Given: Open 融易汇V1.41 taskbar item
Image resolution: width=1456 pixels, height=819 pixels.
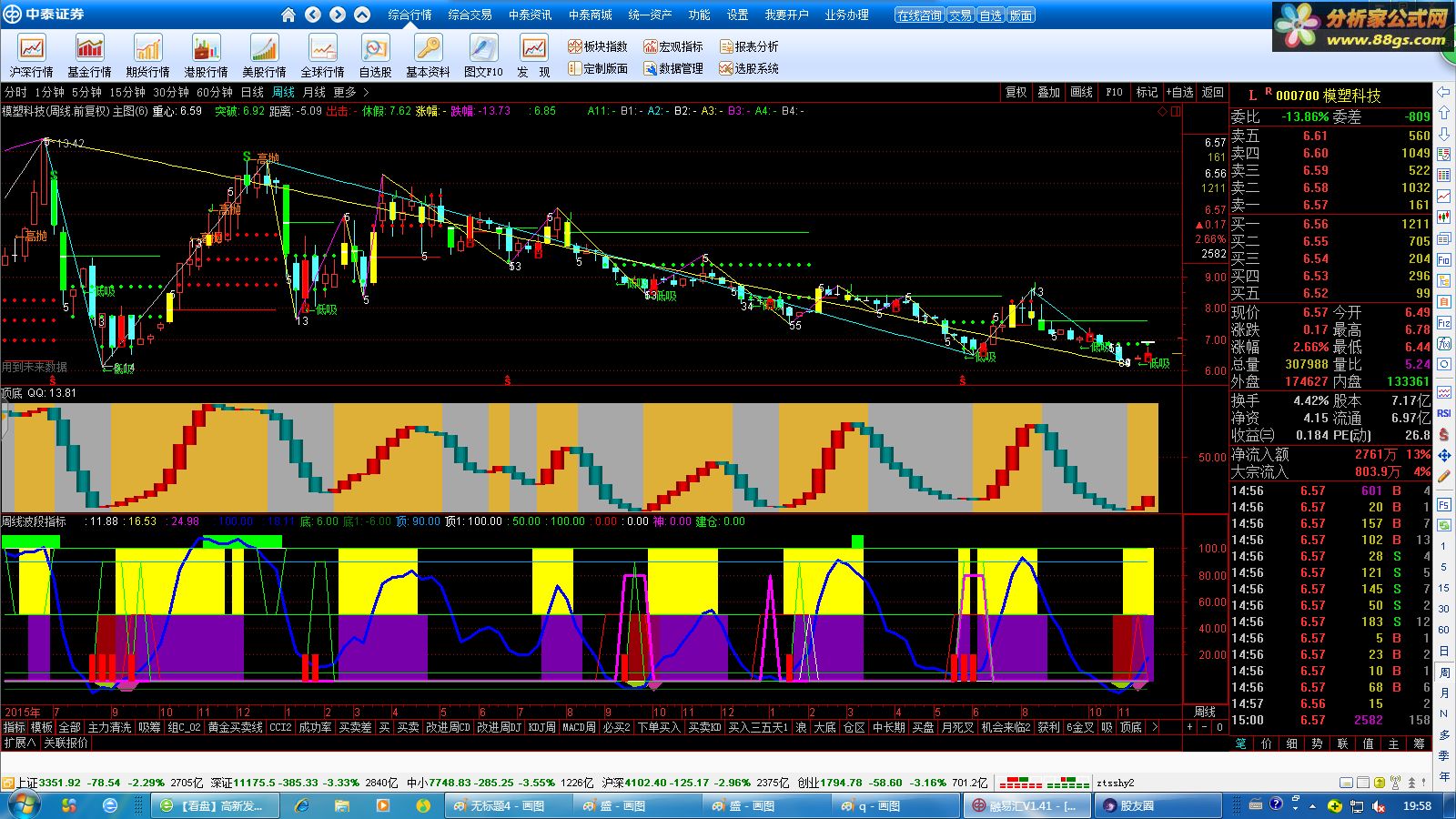Looking at the screenshot, I should 1025,805.
